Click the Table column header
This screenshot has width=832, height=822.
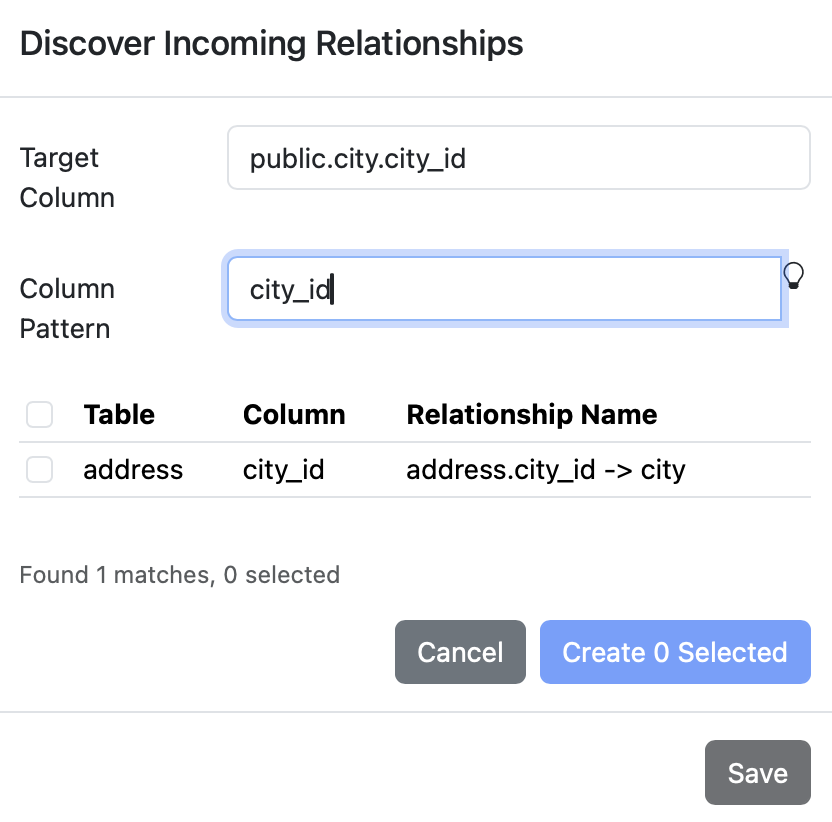119,414
